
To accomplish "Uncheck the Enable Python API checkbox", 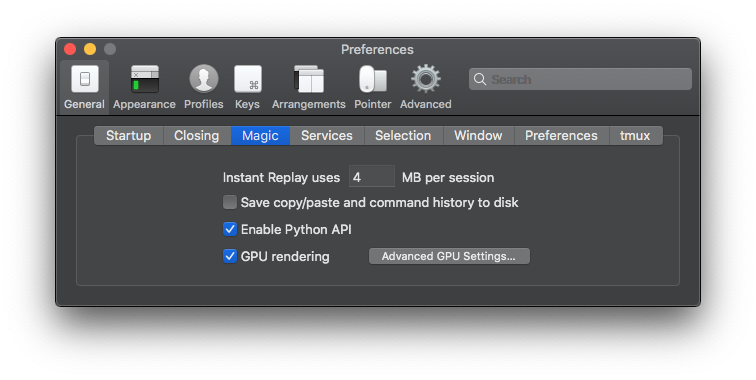I will click(x=230, y=229).
